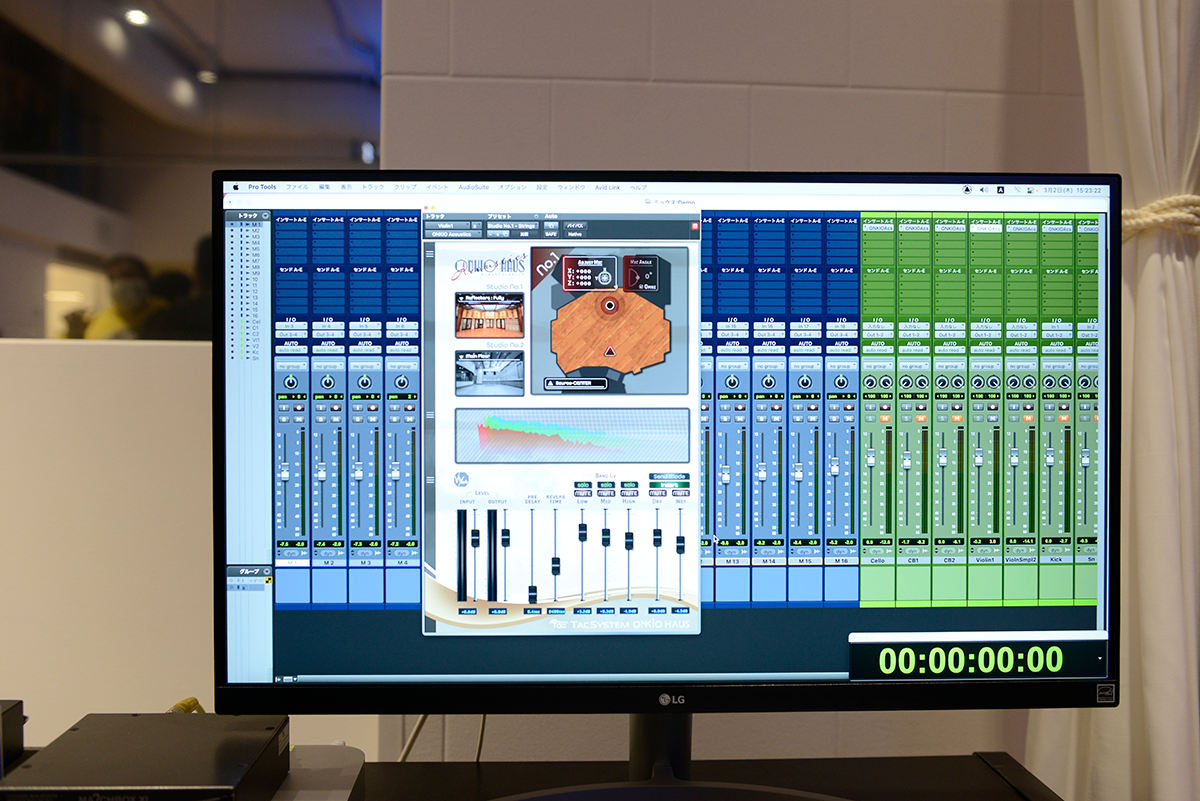This screenshot has width=1200, height=801.
Task: Select track Cel in the track list
Action: tap(256, 322)
